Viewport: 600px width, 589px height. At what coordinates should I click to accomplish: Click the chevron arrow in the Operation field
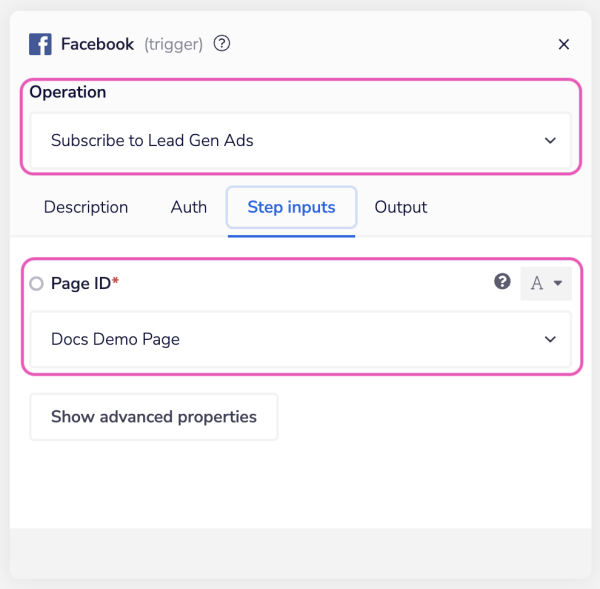(550, 141)
